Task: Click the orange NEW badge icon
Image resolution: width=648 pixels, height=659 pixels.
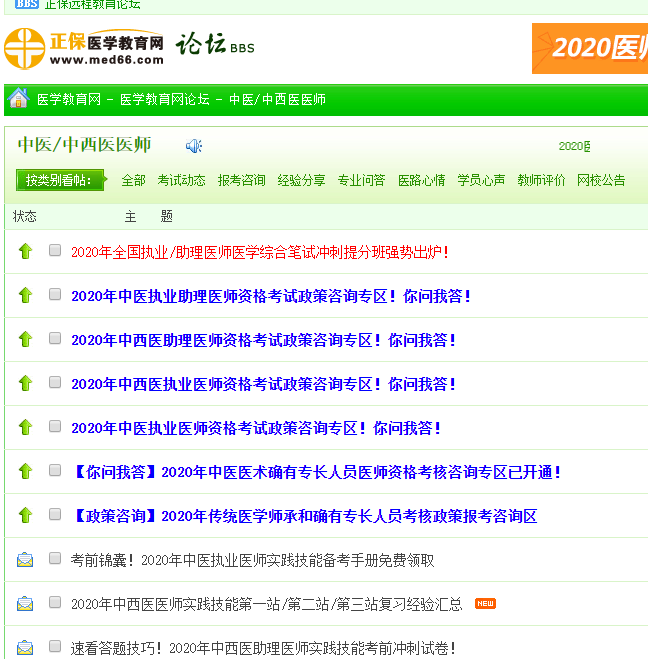Action: coord(485,603)
